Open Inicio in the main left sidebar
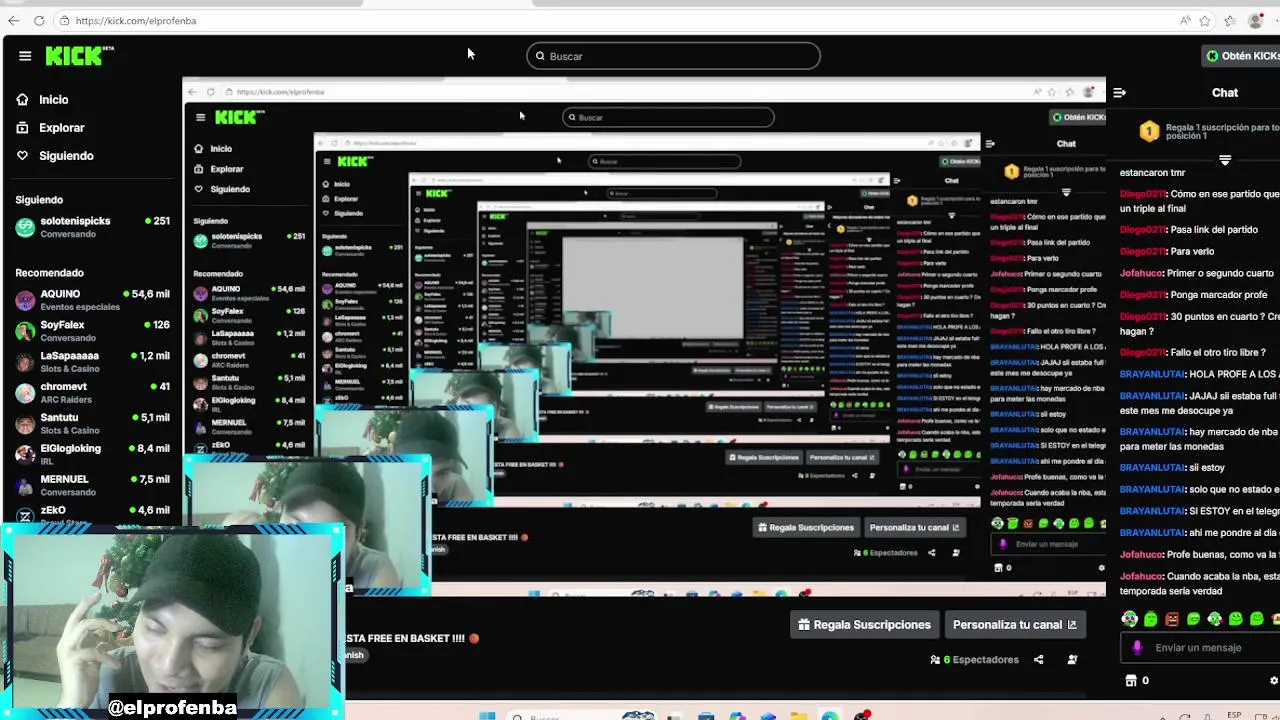The height and width of the screenshot is (720, 1280). 43,100
